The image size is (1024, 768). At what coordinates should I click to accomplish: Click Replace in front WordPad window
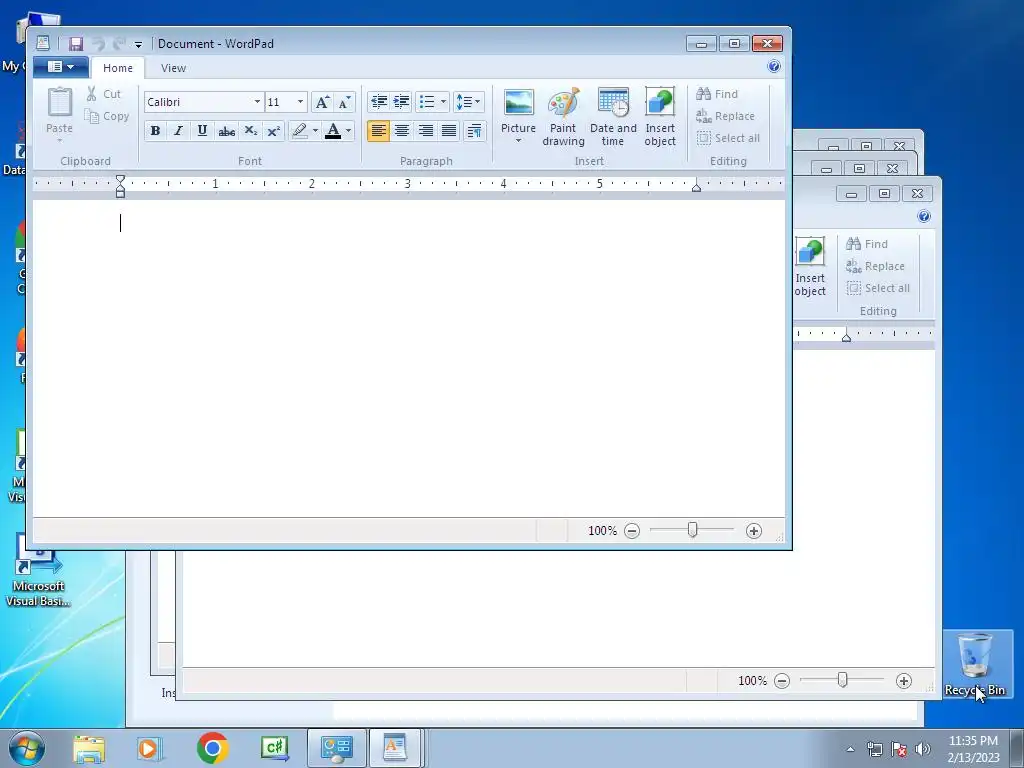(726, 116)
